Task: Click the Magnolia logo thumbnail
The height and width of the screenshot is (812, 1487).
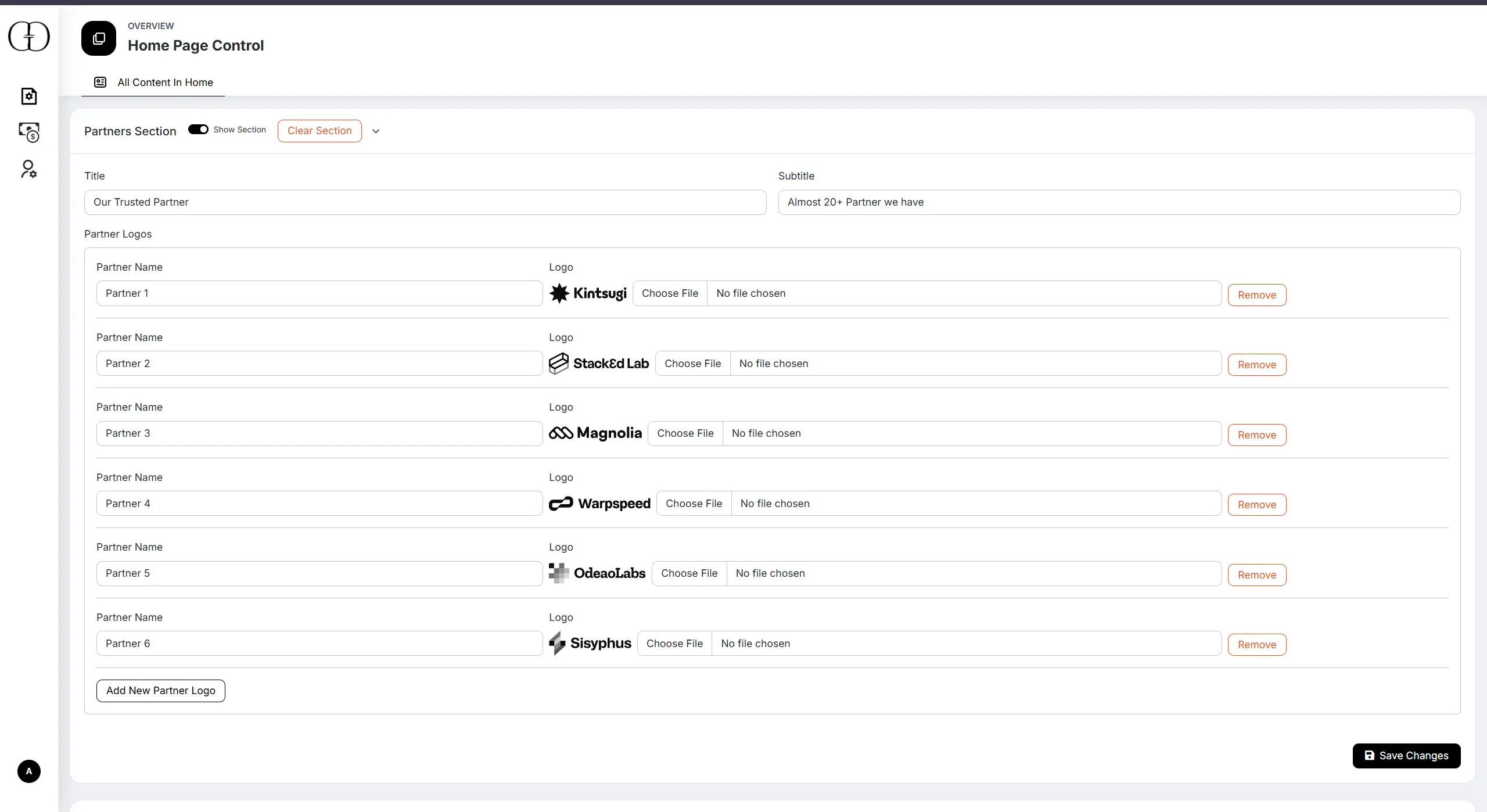Action: click(595, 433)
